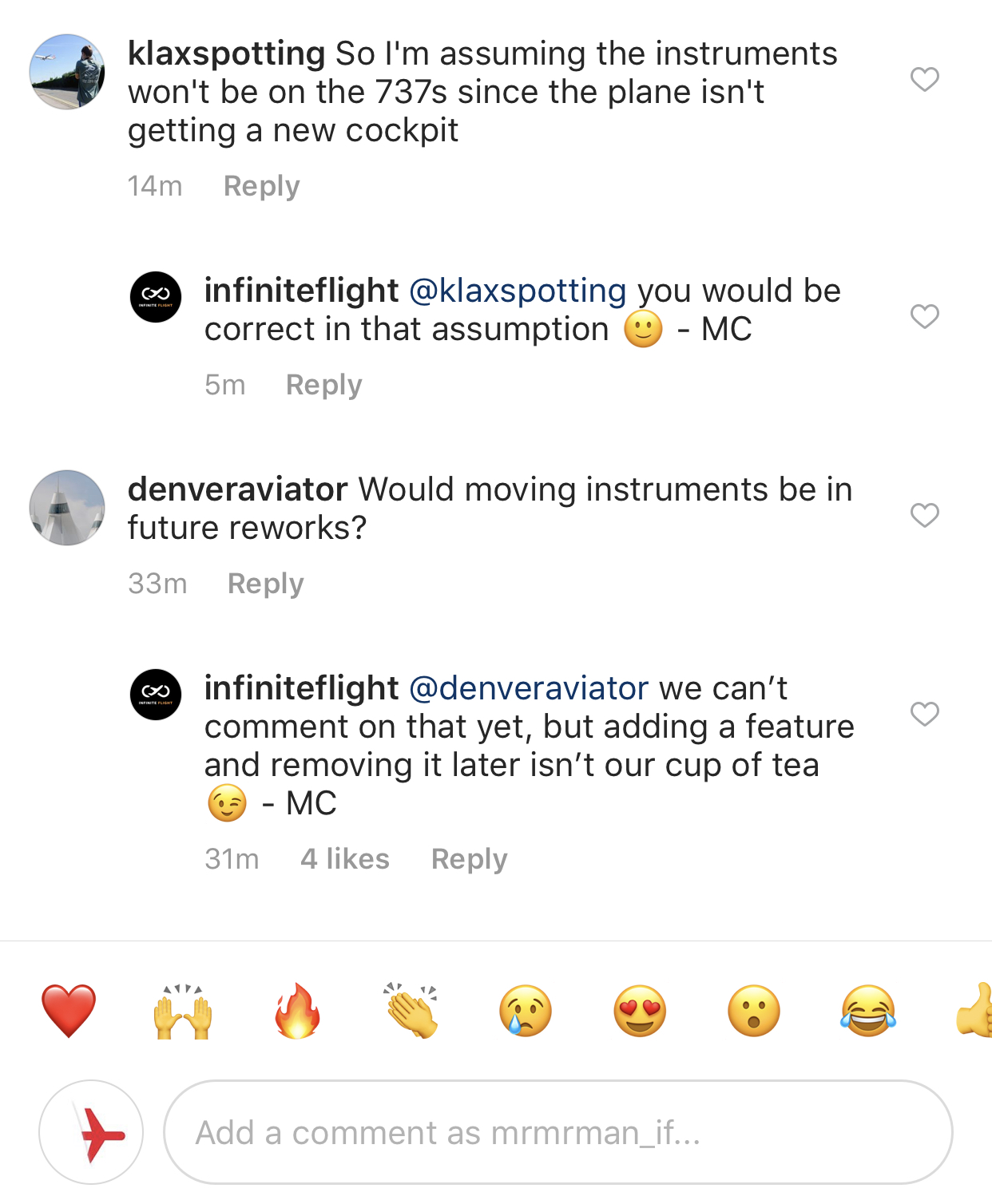Like infiniteflight's reply to denveraviator
Image resolution: width=992 pixels, height=1204 pixels.
924,714
